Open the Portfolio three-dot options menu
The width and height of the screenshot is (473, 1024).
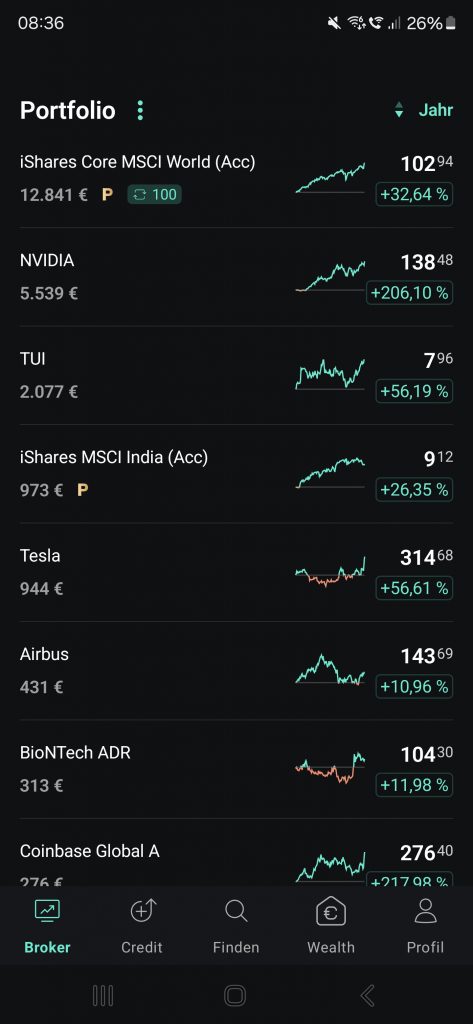pos(140,110)
